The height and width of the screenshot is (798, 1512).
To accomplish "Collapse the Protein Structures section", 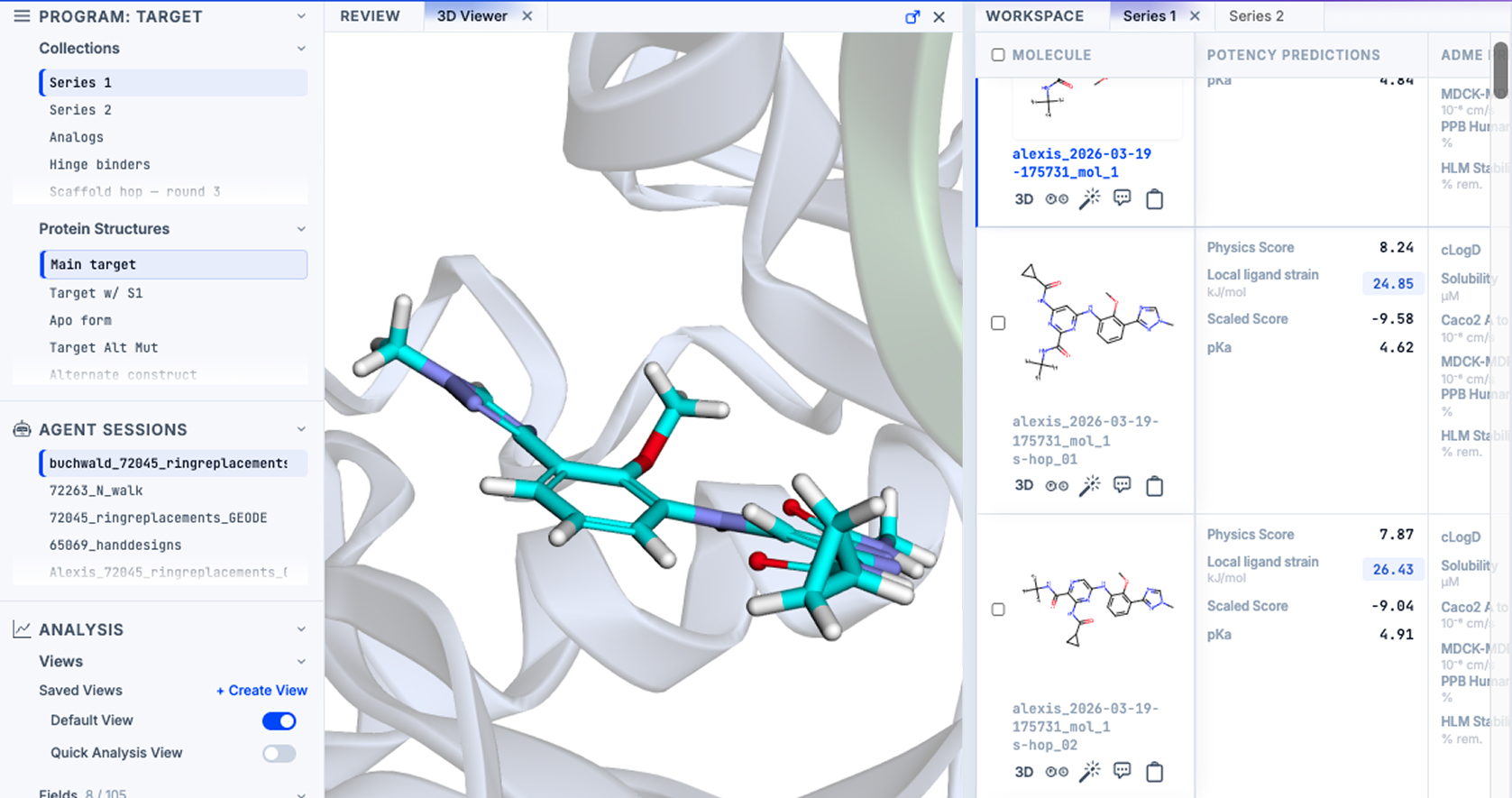I will coord(301,229).
